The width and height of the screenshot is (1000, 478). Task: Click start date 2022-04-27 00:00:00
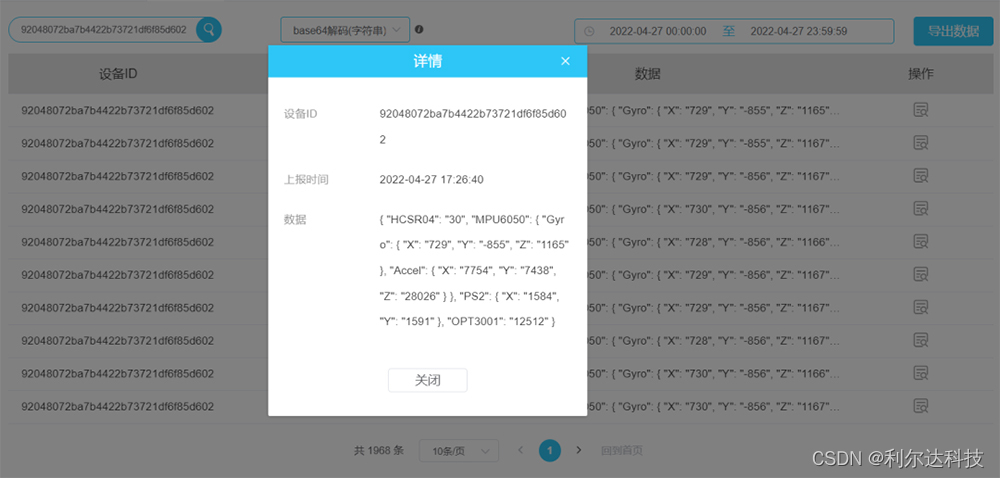click(658, 31)
